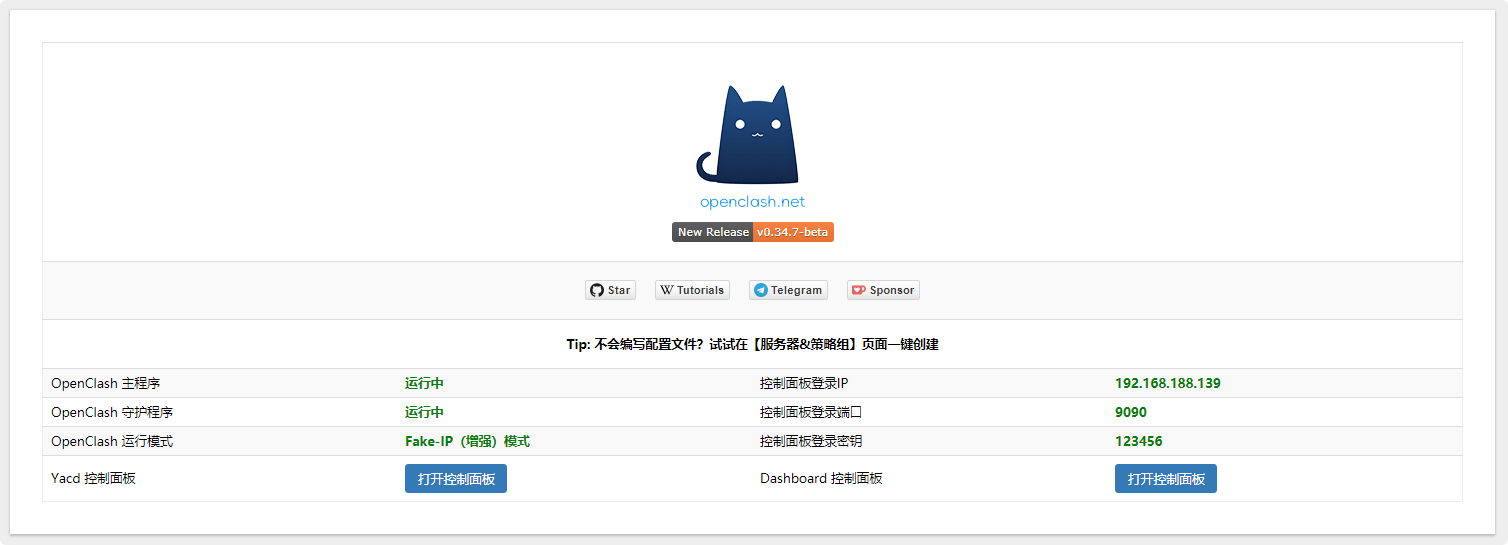Click the New Release v0.34.7-beta badge
The height and width of the screenshot is (545, 1508).
coord(753,232)
